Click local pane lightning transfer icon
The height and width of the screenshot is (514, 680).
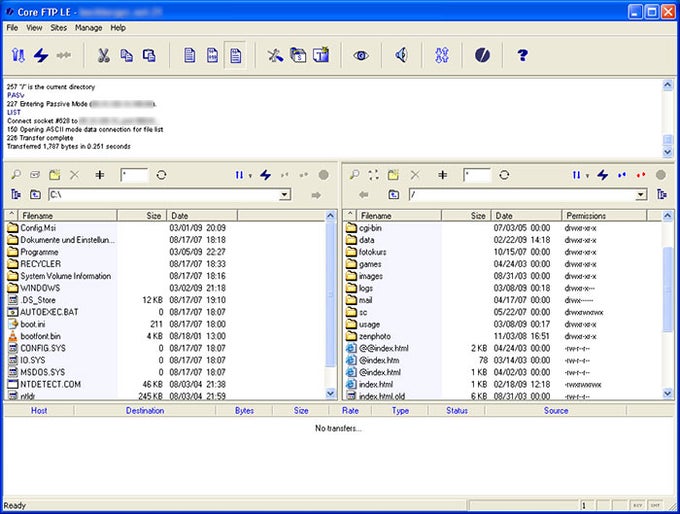pyautogui.click(x=265, y=175)
